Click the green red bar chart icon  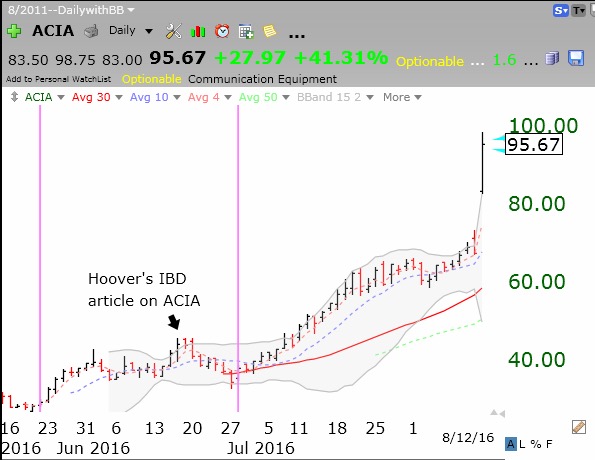198,32
